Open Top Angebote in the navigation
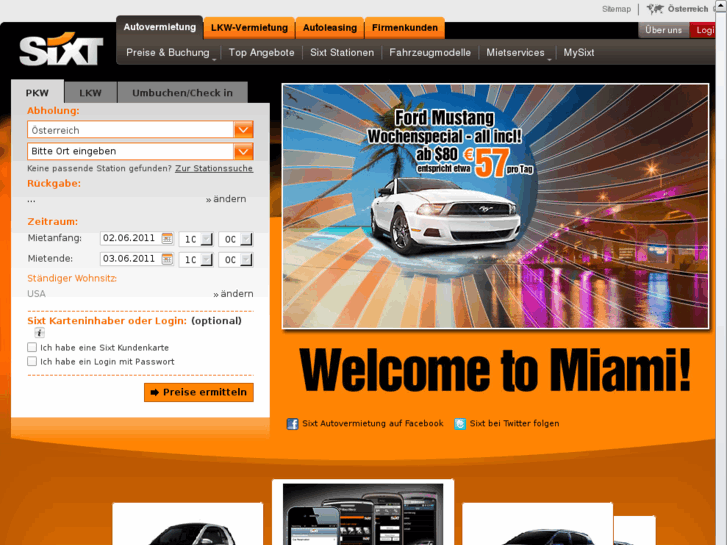This screenshot has height=545, width=727. click(261, 53)
